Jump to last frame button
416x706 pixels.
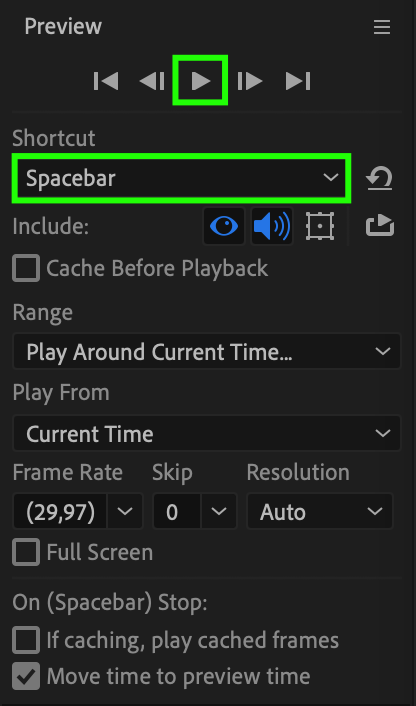[x=298, y=81]
